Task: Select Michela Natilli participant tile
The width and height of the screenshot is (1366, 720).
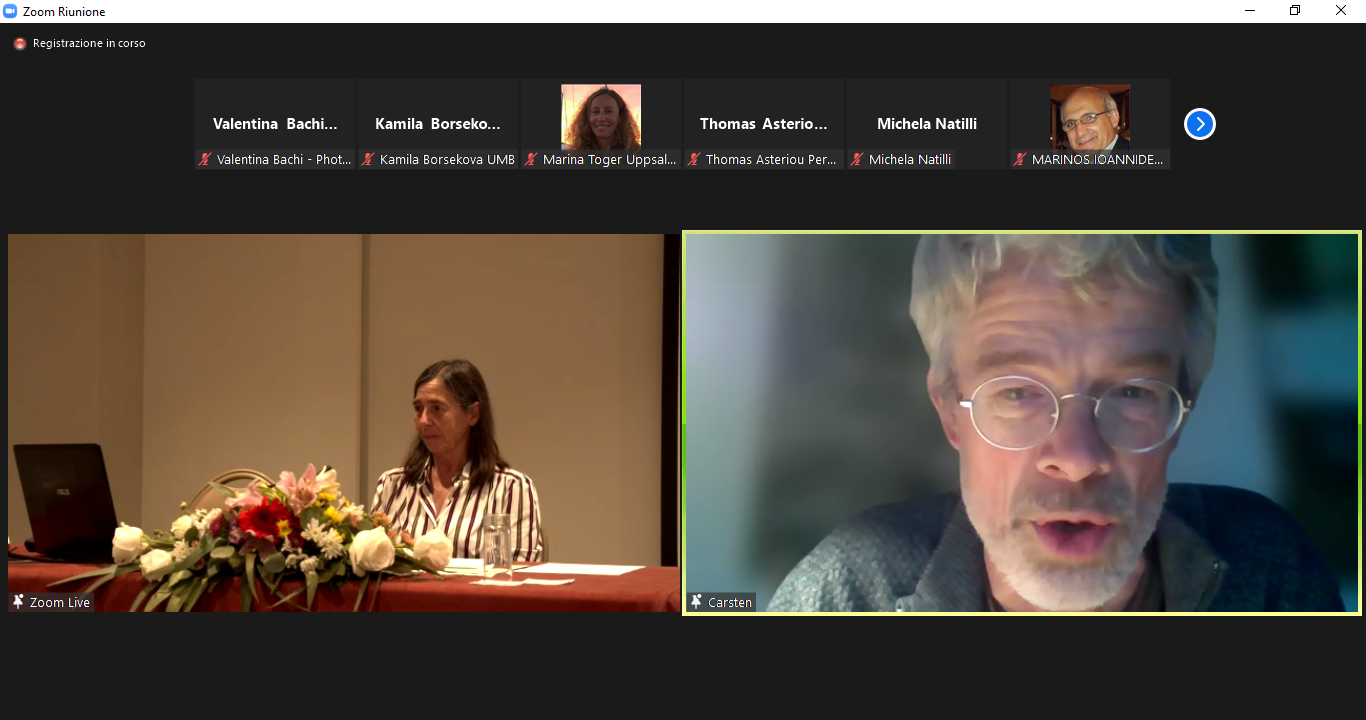Action: (x=927, y=124)
